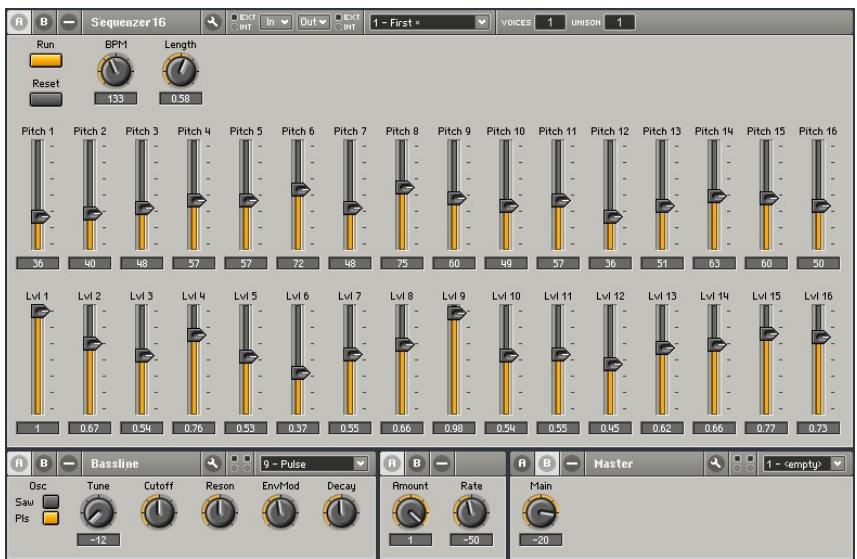Click the Length value 0.58
This screenshot has width=857, height=559.
(x=180, y=98)
